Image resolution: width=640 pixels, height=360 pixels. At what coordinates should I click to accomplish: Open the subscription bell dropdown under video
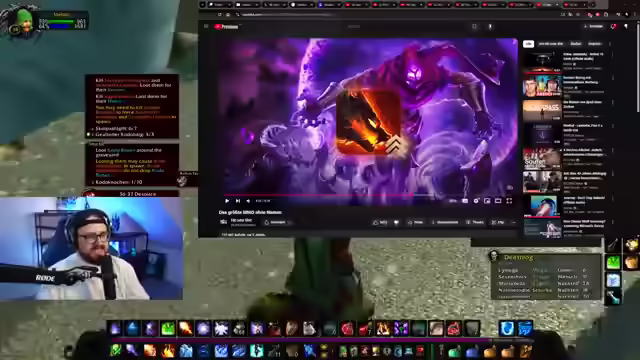point(278,222)
